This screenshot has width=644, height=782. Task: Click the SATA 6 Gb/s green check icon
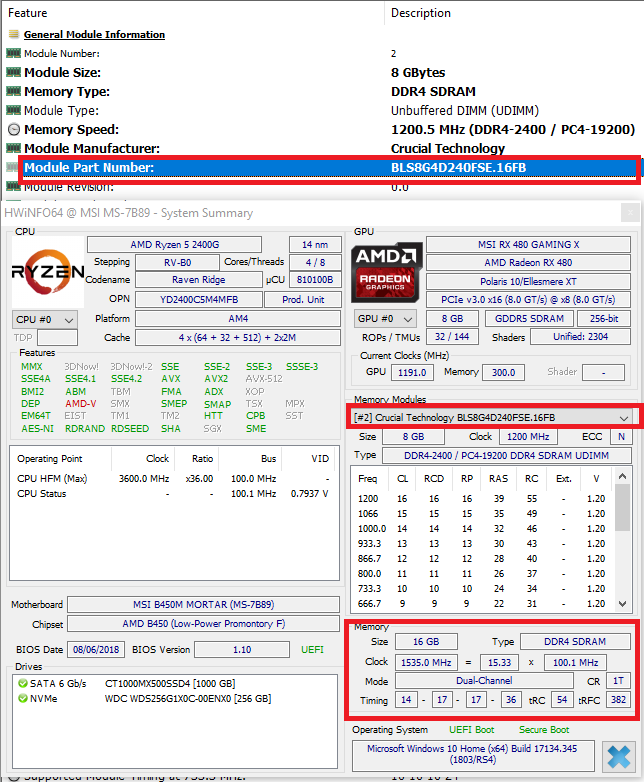click(22, 683)
